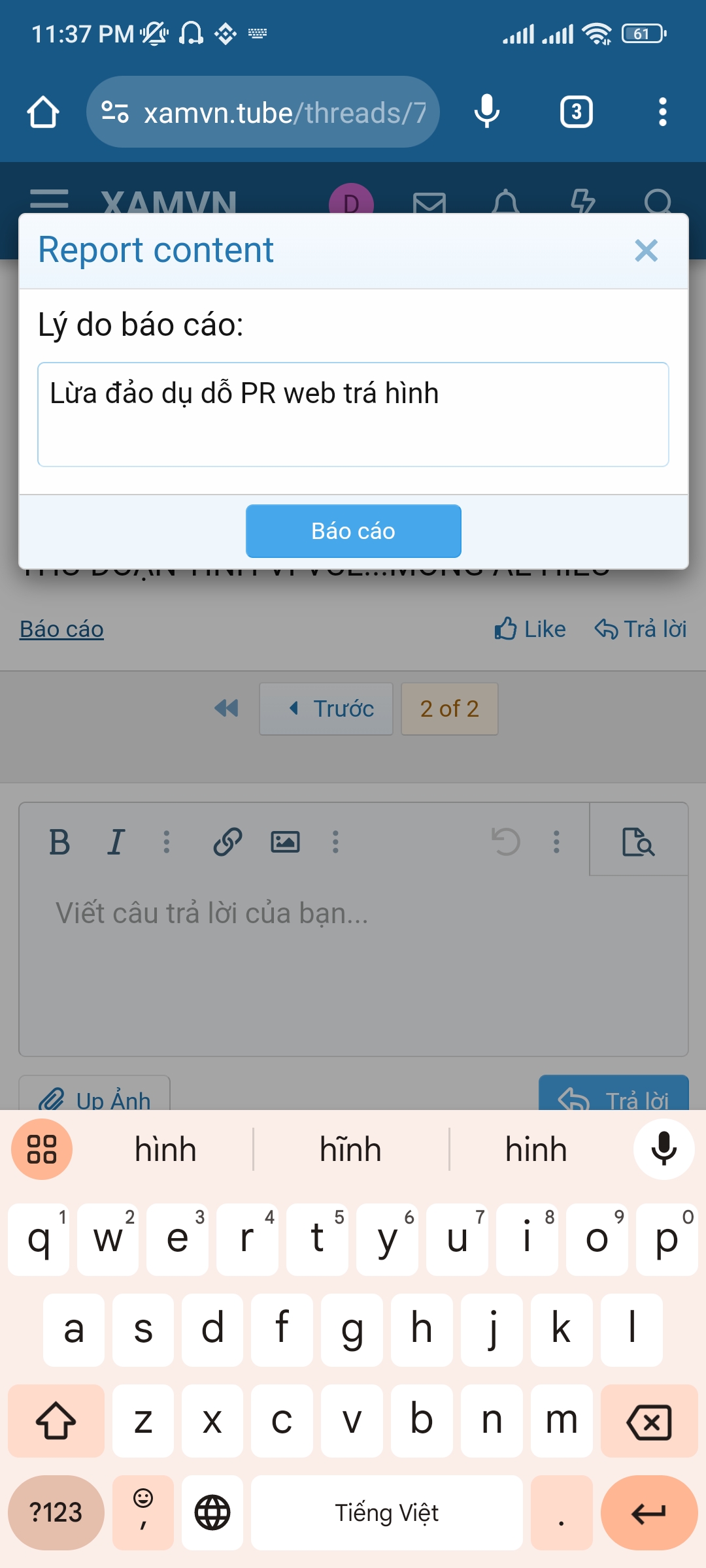This screenshot has height=1568, width=706.
Task: Tap the globe language switch key
Action: click(212, 1512)
